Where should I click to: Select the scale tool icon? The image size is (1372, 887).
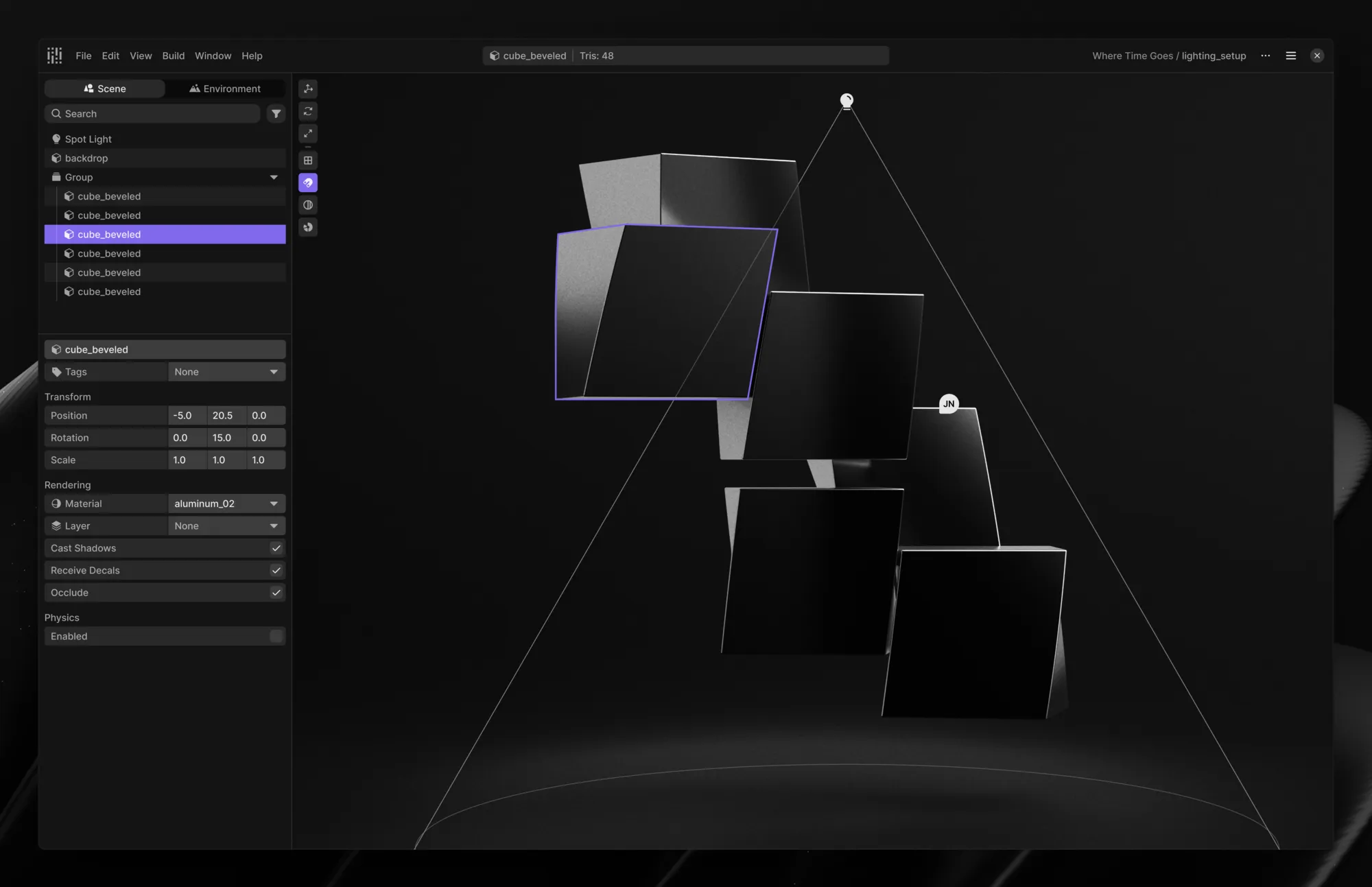click(x=308, y=134)
